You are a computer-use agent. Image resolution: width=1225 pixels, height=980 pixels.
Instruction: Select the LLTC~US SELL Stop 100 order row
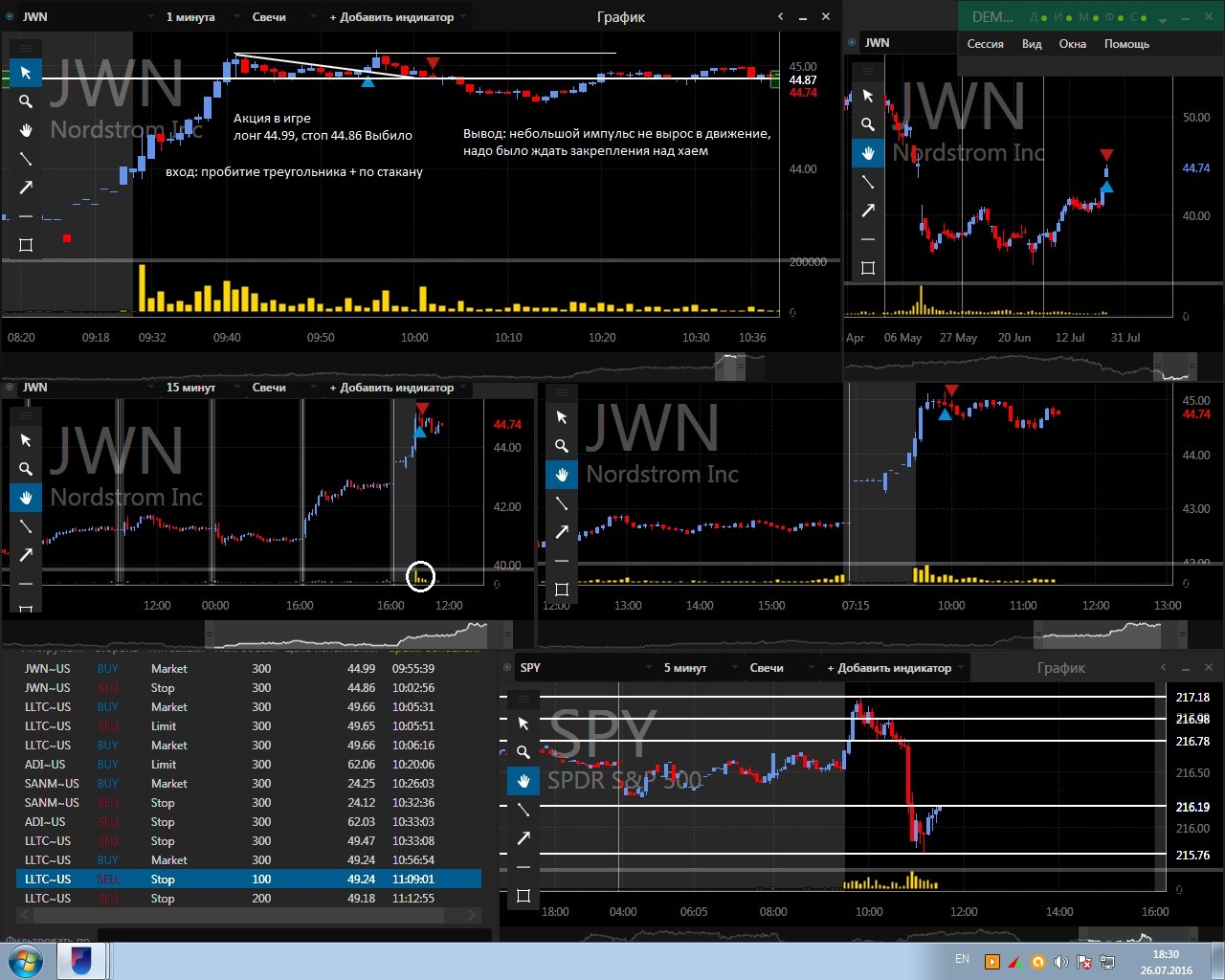tap(249, 879)
